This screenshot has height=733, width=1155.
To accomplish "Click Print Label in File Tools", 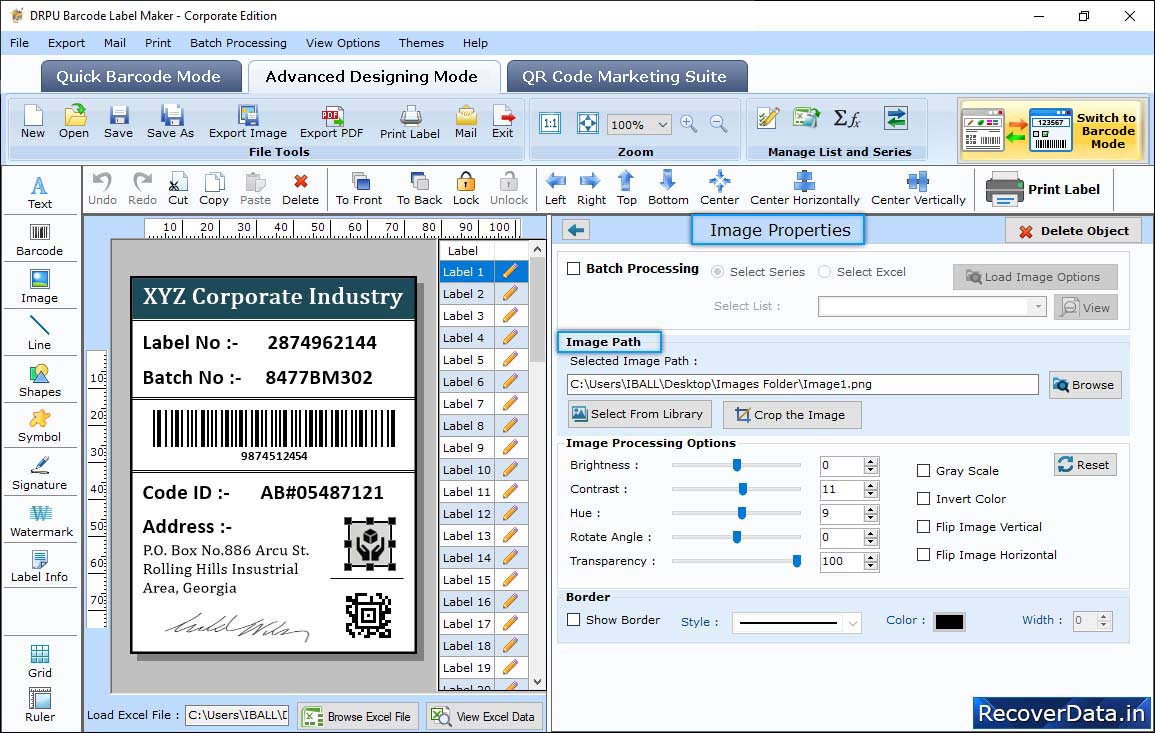I will 410,122.
